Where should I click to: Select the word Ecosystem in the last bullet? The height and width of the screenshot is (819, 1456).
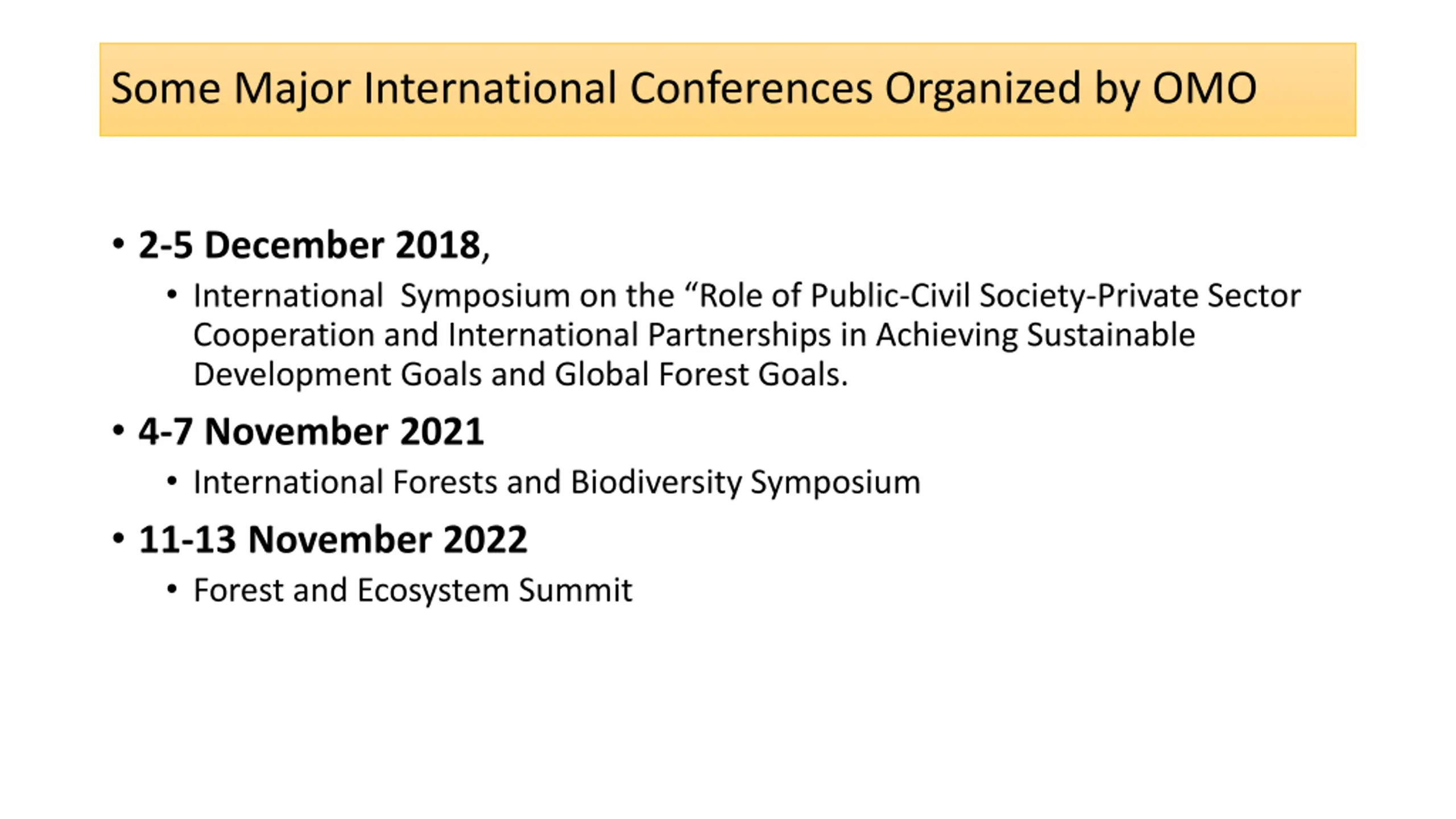tap(433, 591)
